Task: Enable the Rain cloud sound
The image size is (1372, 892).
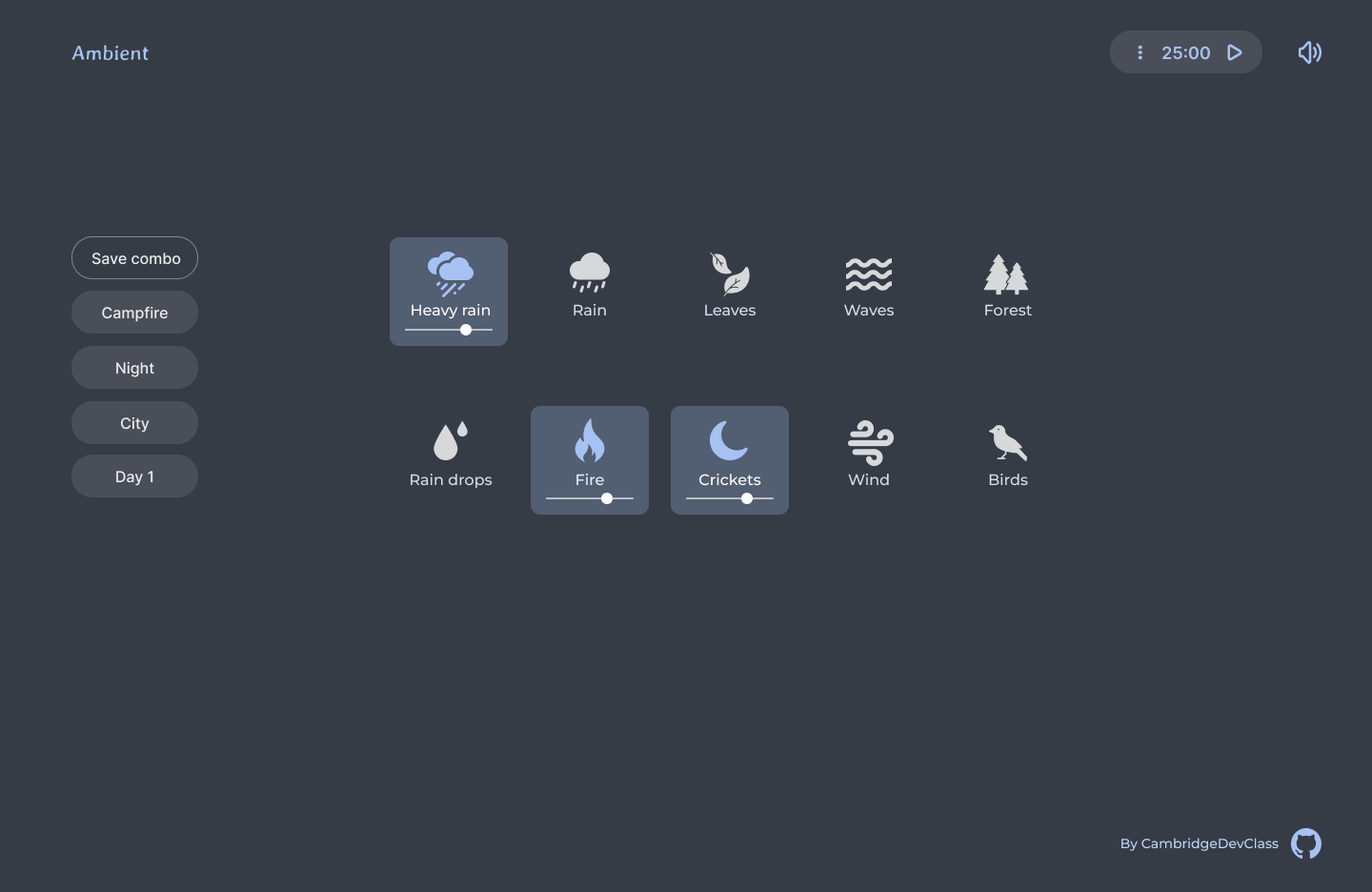Action: [x=590, y=273]
